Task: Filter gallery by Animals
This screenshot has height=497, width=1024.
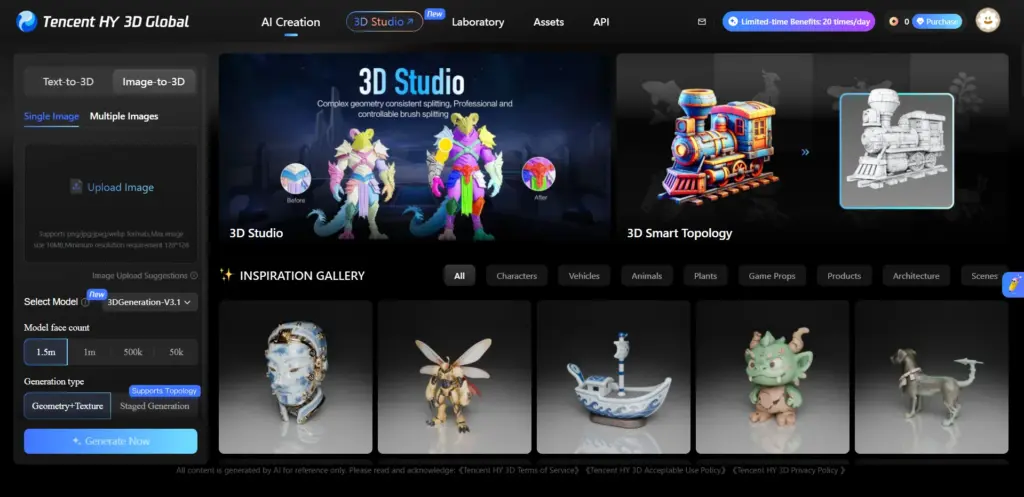Action: [647, 276]
